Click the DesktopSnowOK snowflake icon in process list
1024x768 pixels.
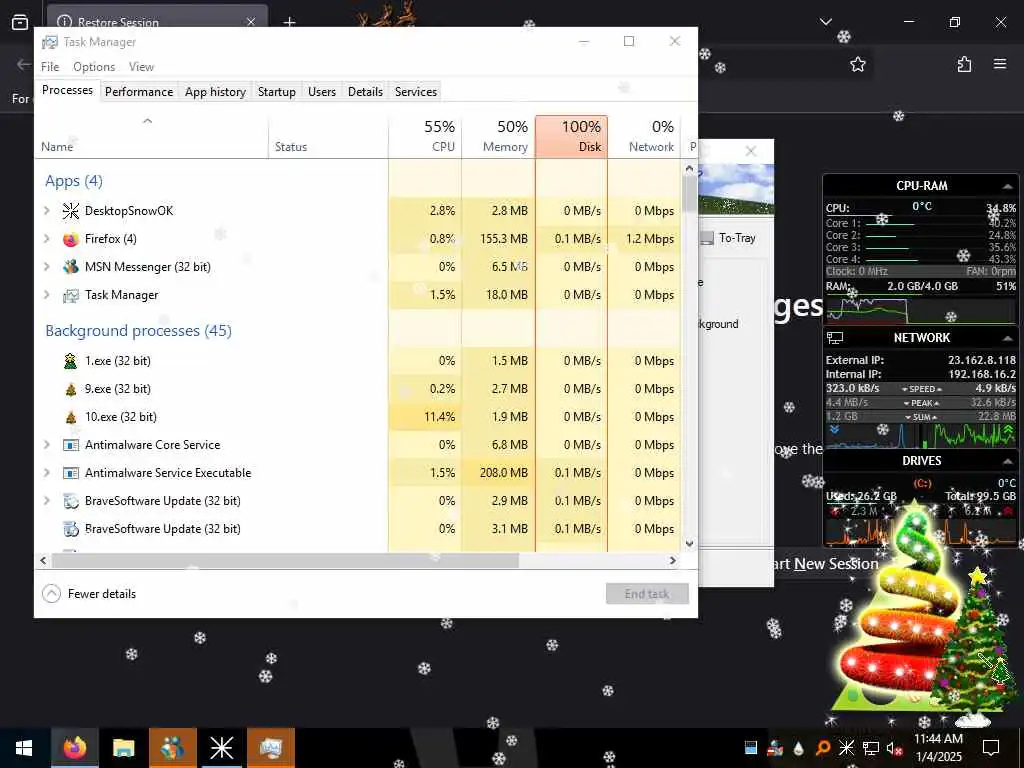tap(71, 211)
